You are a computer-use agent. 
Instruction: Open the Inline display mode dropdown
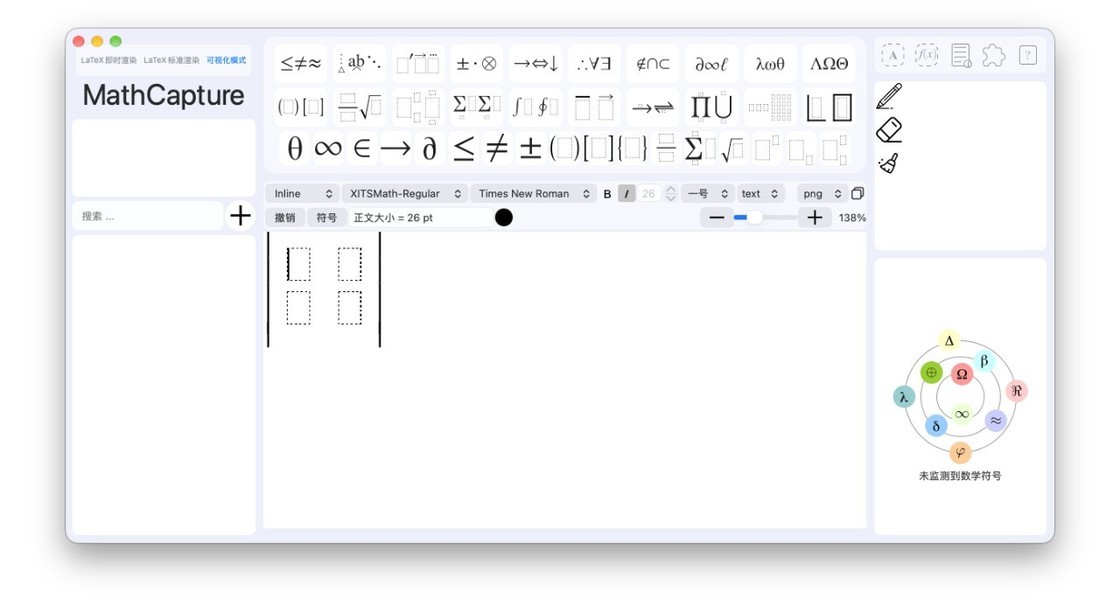(x=302, y=194)
